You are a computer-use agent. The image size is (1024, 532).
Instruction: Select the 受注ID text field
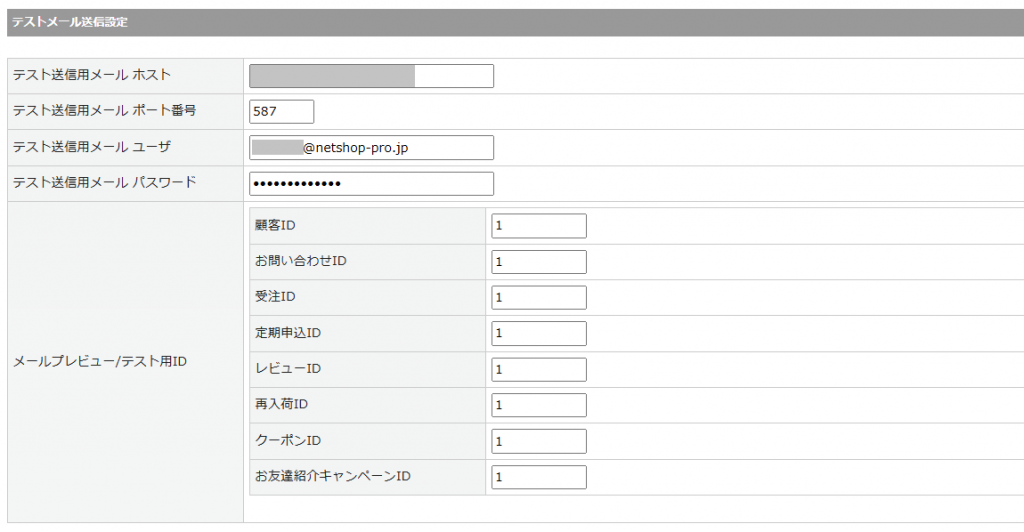[x=538, y=298]
